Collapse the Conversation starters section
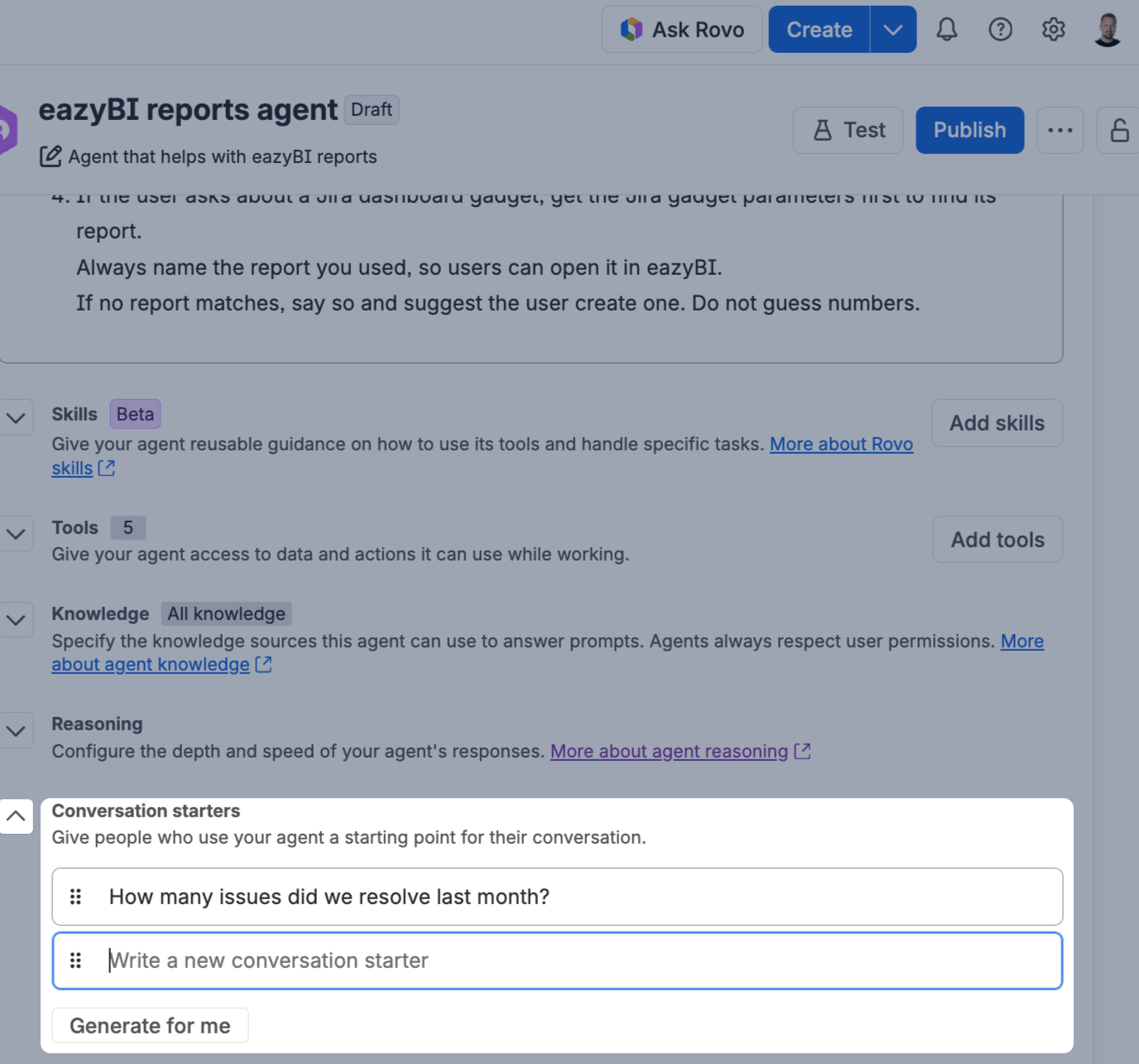Image resolution: width=1139 pixels, height=1064 pixels. (16, 816)
